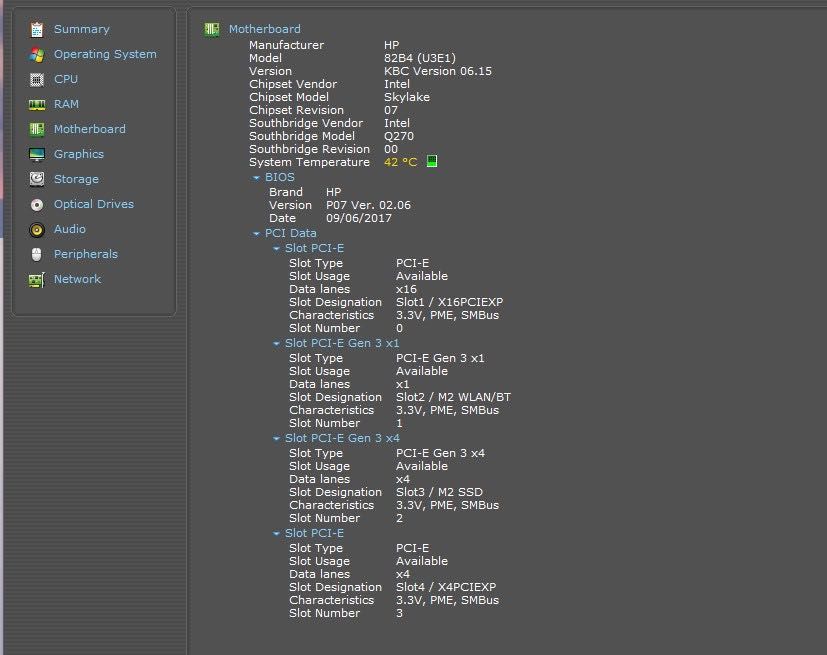Viewport: 827px width, 655px height.
Task: Collapse the last Slot PCI-E arrow above Slot4
Action: 276,534
